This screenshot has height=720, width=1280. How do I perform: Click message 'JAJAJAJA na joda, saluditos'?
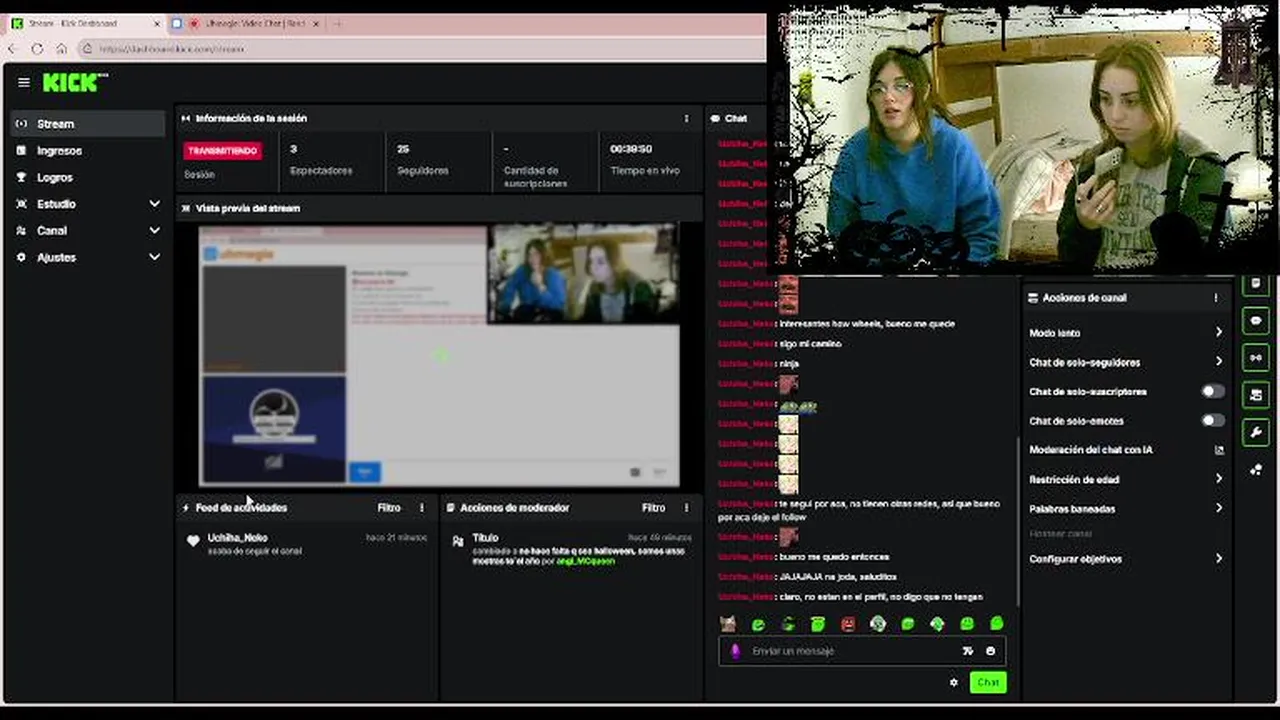click(x=838, y=577)
